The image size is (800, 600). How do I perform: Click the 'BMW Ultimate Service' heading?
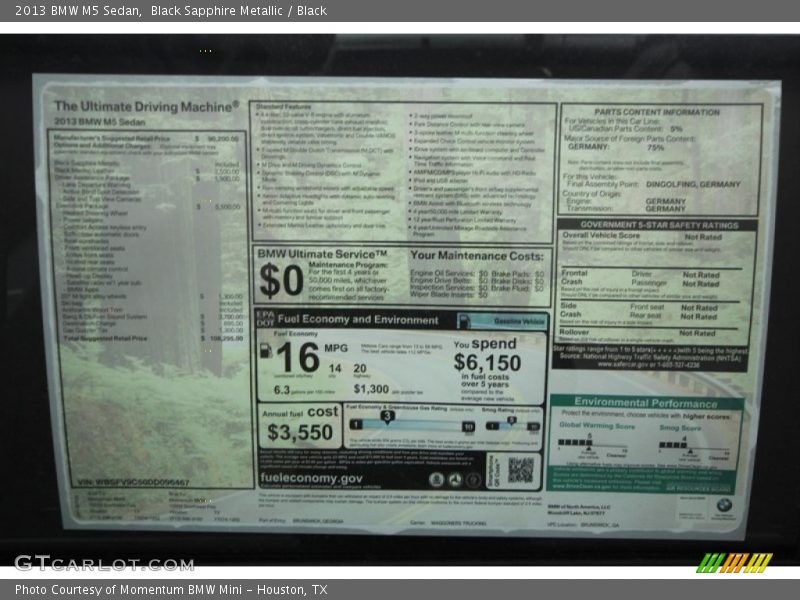point(322,254)
